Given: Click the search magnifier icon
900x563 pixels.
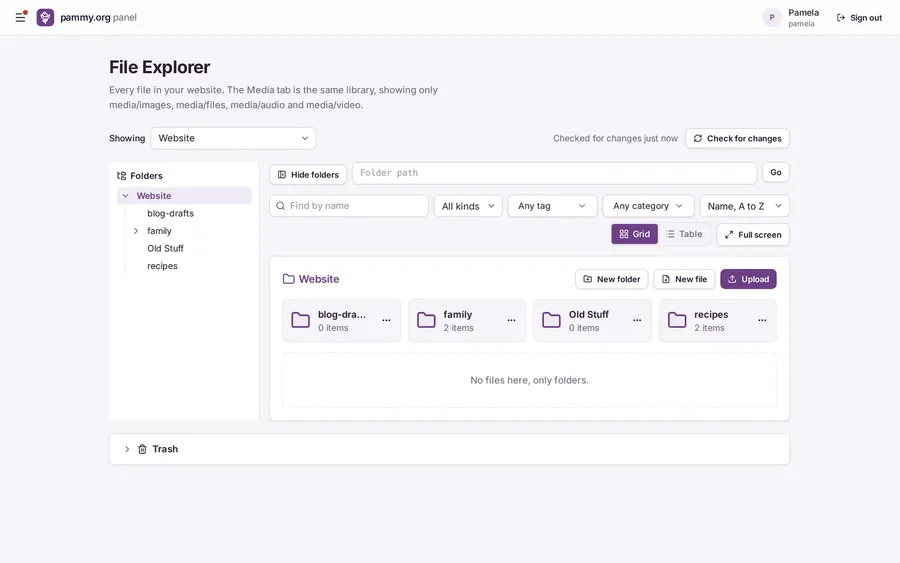Looking at the screenshot, I should [x=281, y=206].
